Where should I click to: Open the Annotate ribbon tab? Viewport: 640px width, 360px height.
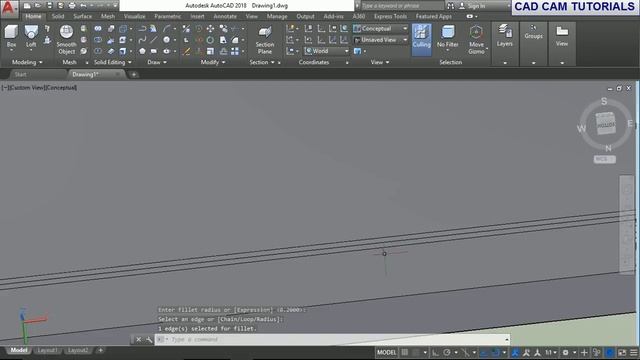[x=225, y=16]
